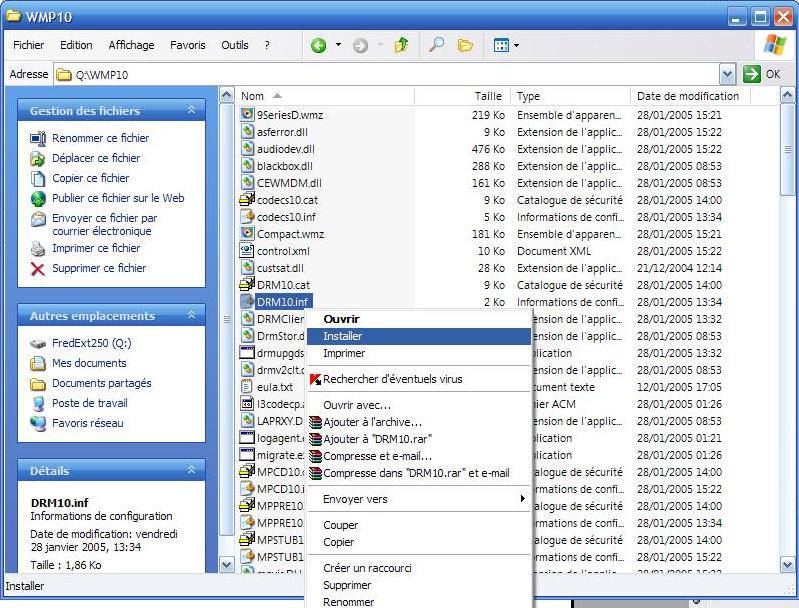Choose Créer un raccourci entry

[x=419, y=568]
